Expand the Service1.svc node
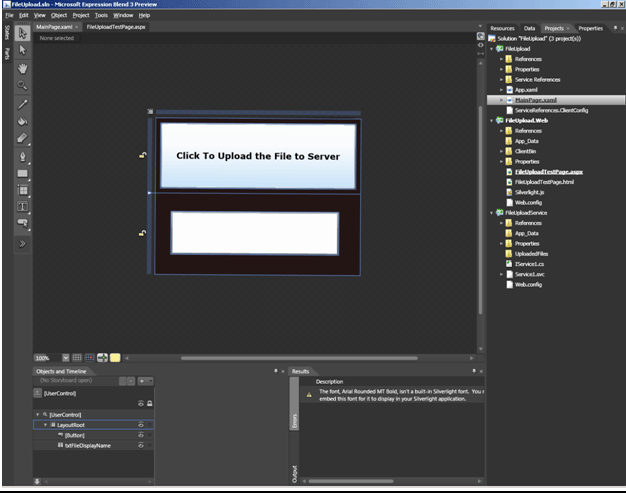This screenshot has height=493, width=626. (501, 274)
